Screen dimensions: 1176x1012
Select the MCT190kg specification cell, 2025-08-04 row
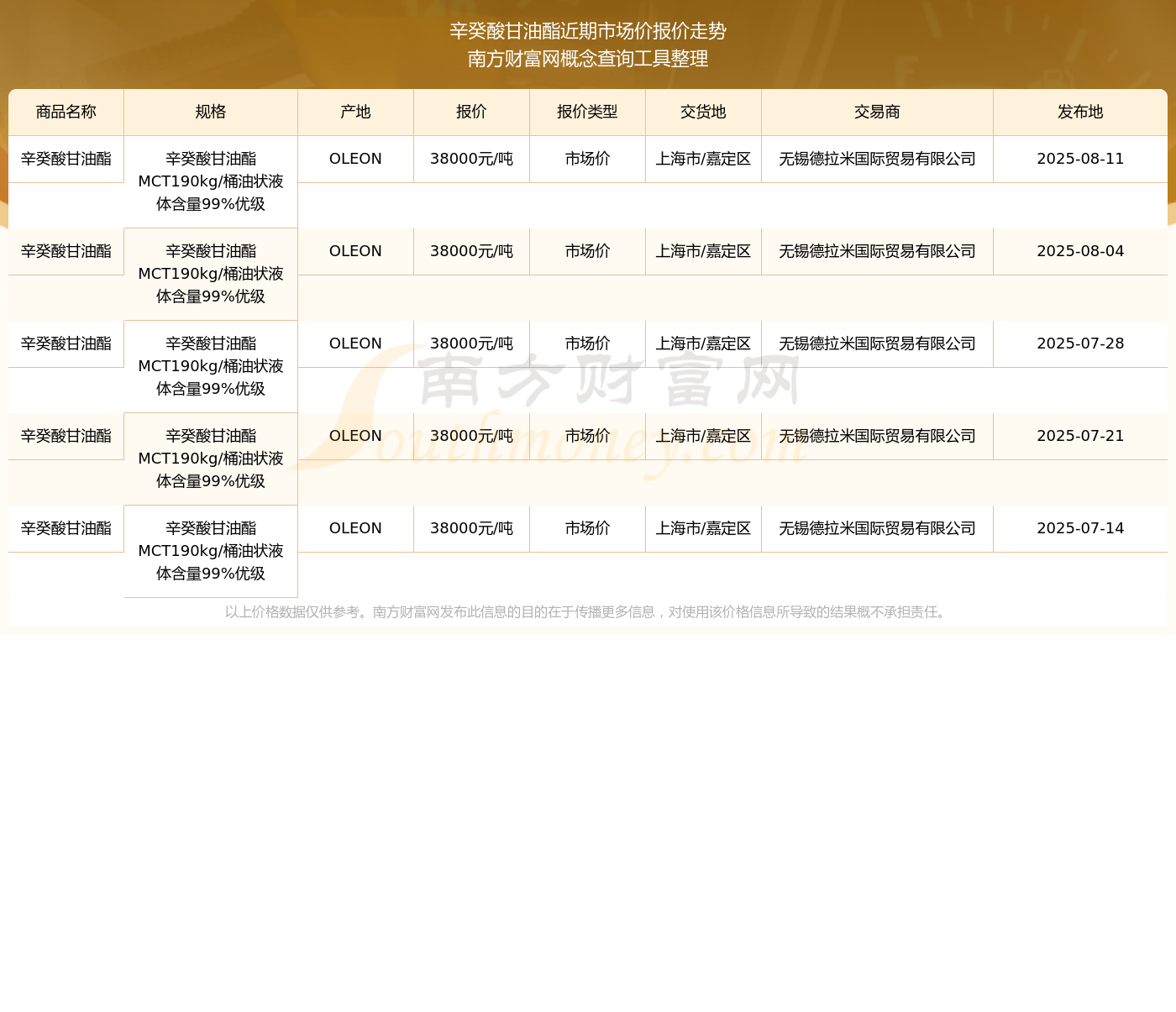(x=211, y=274)
